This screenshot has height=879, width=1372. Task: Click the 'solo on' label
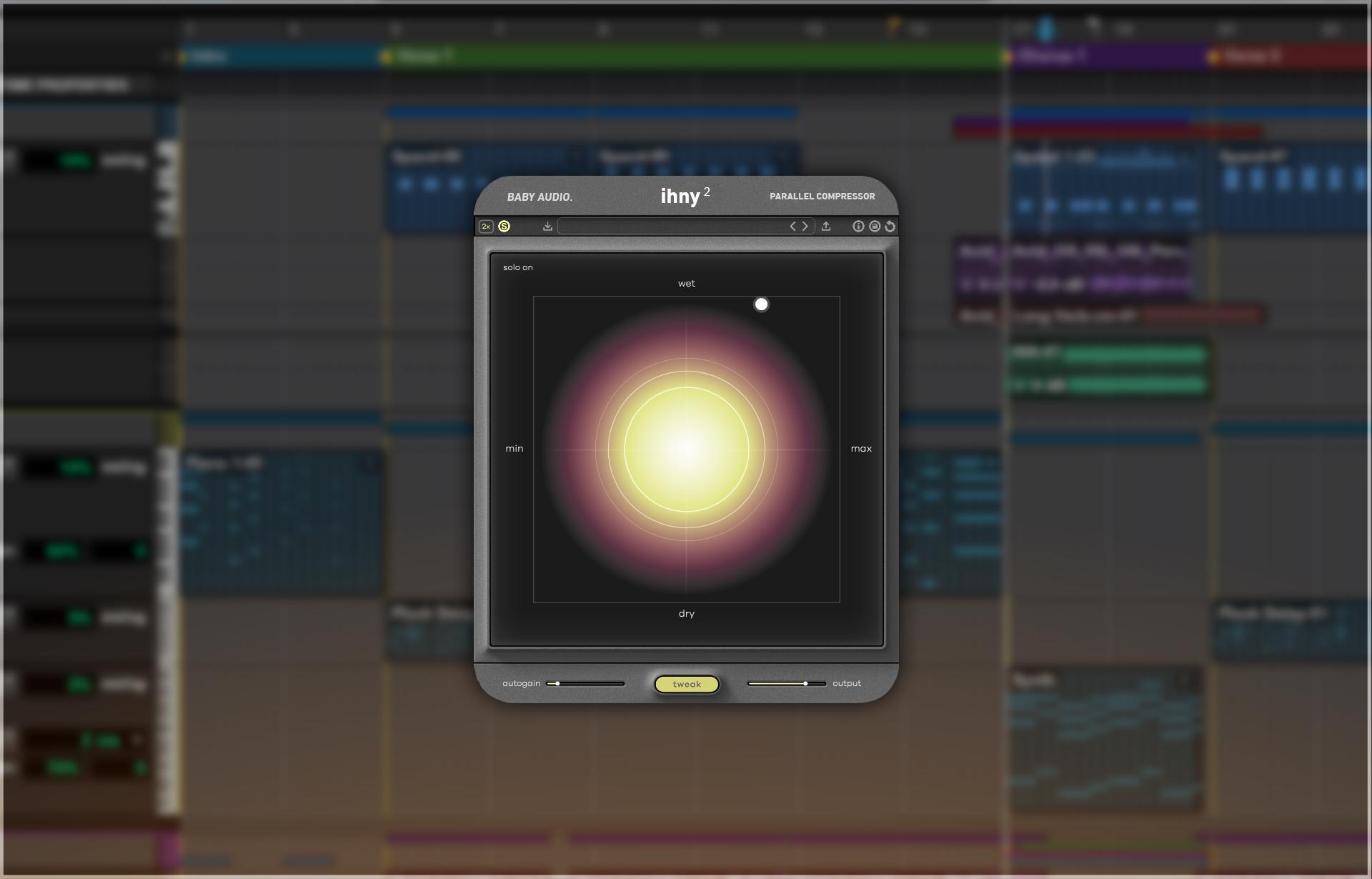pyautogui.click(x=518, y=267)
